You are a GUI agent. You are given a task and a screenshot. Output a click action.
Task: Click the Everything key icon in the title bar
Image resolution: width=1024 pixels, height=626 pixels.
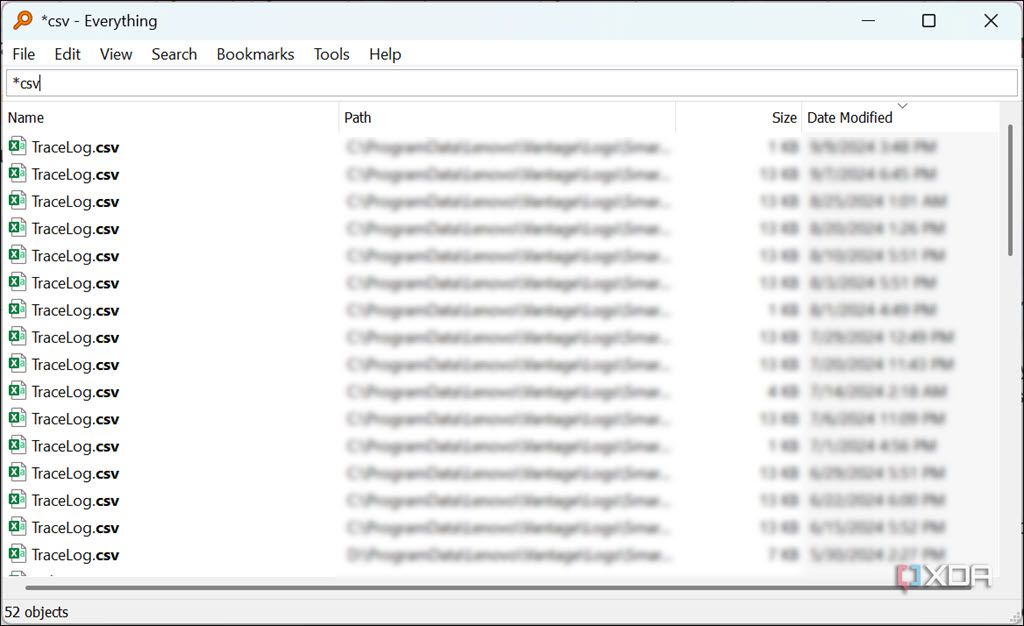tap(22, 20)
